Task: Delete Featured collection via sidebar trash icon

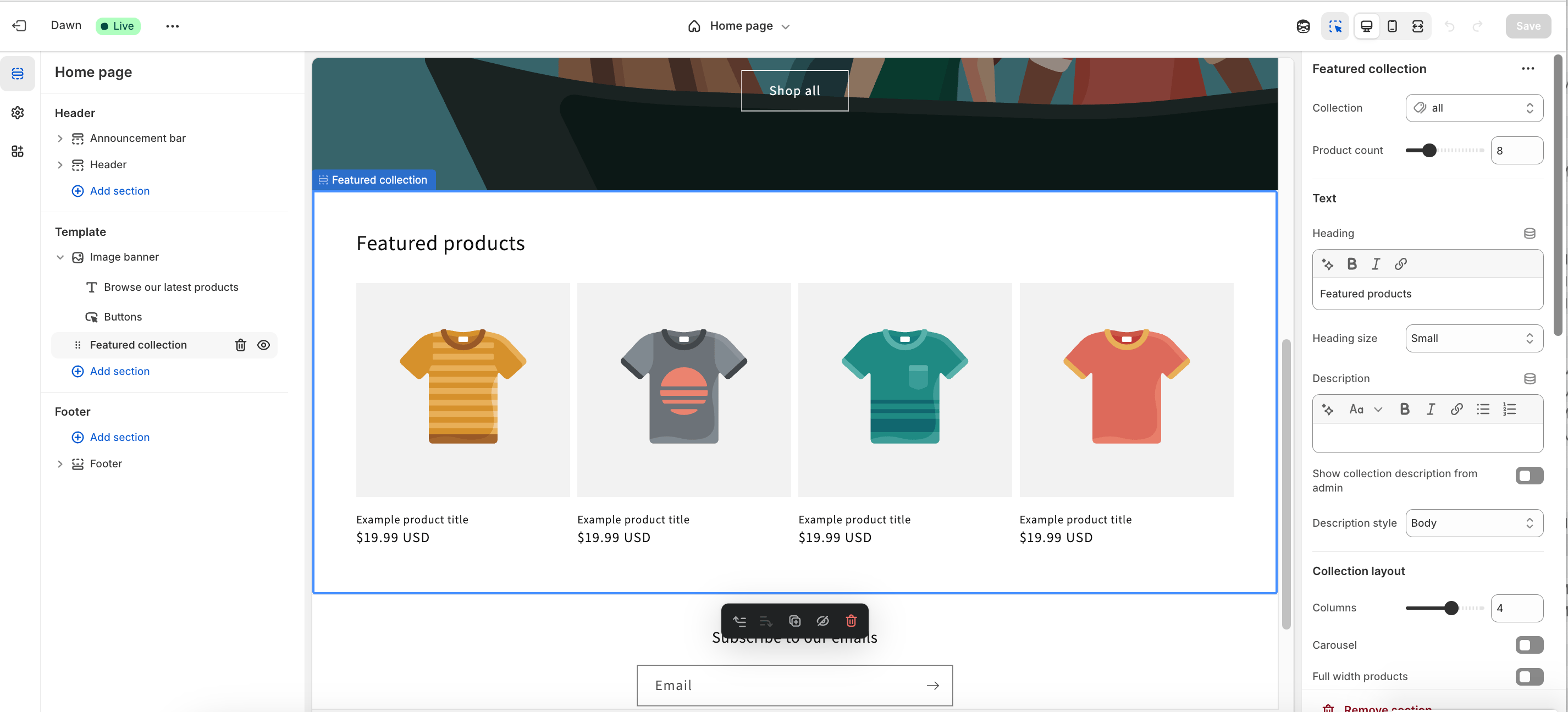Action: point(241,345)
